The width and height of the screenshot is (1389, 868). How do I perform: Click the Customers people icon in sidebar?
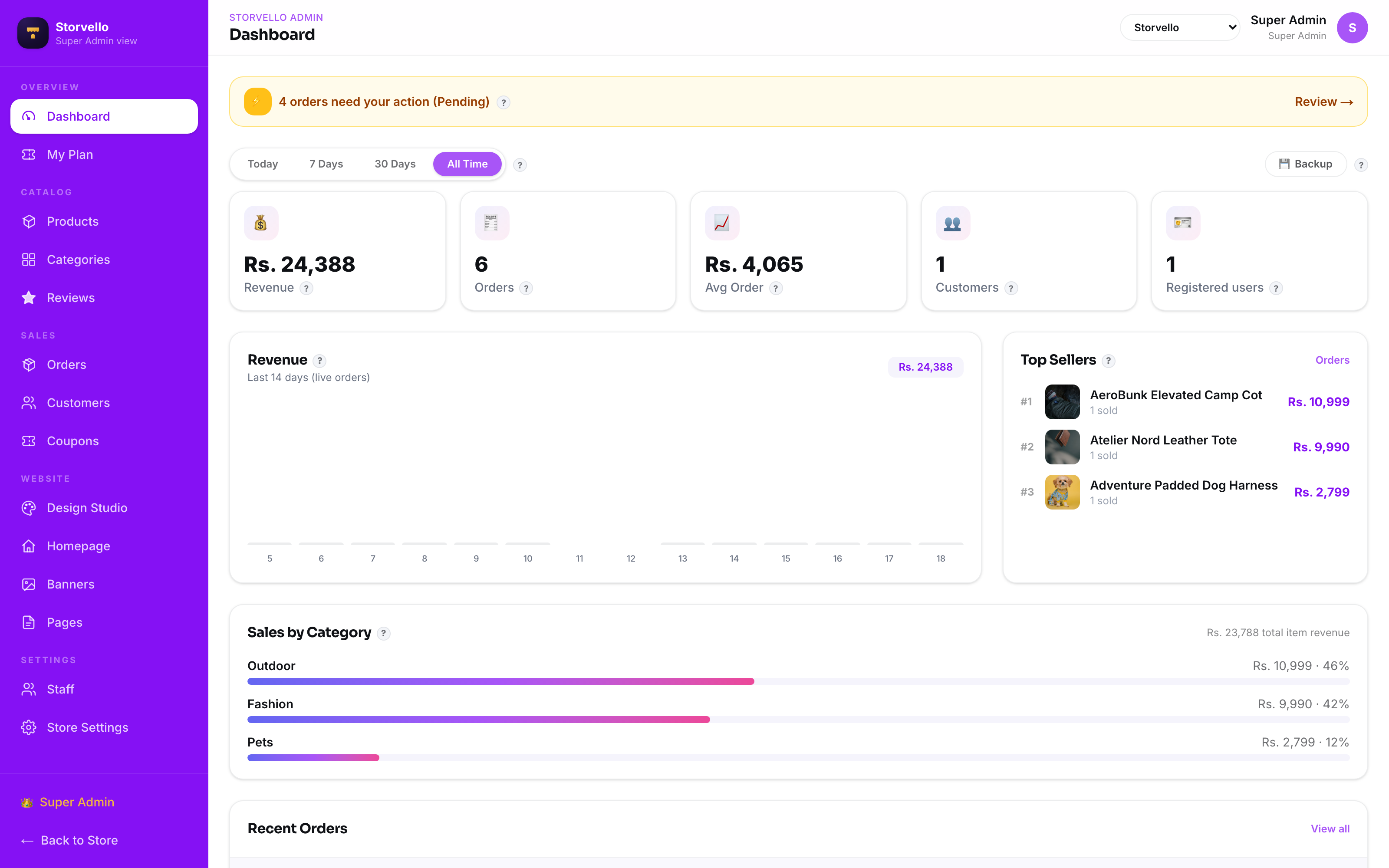(29, 403)
